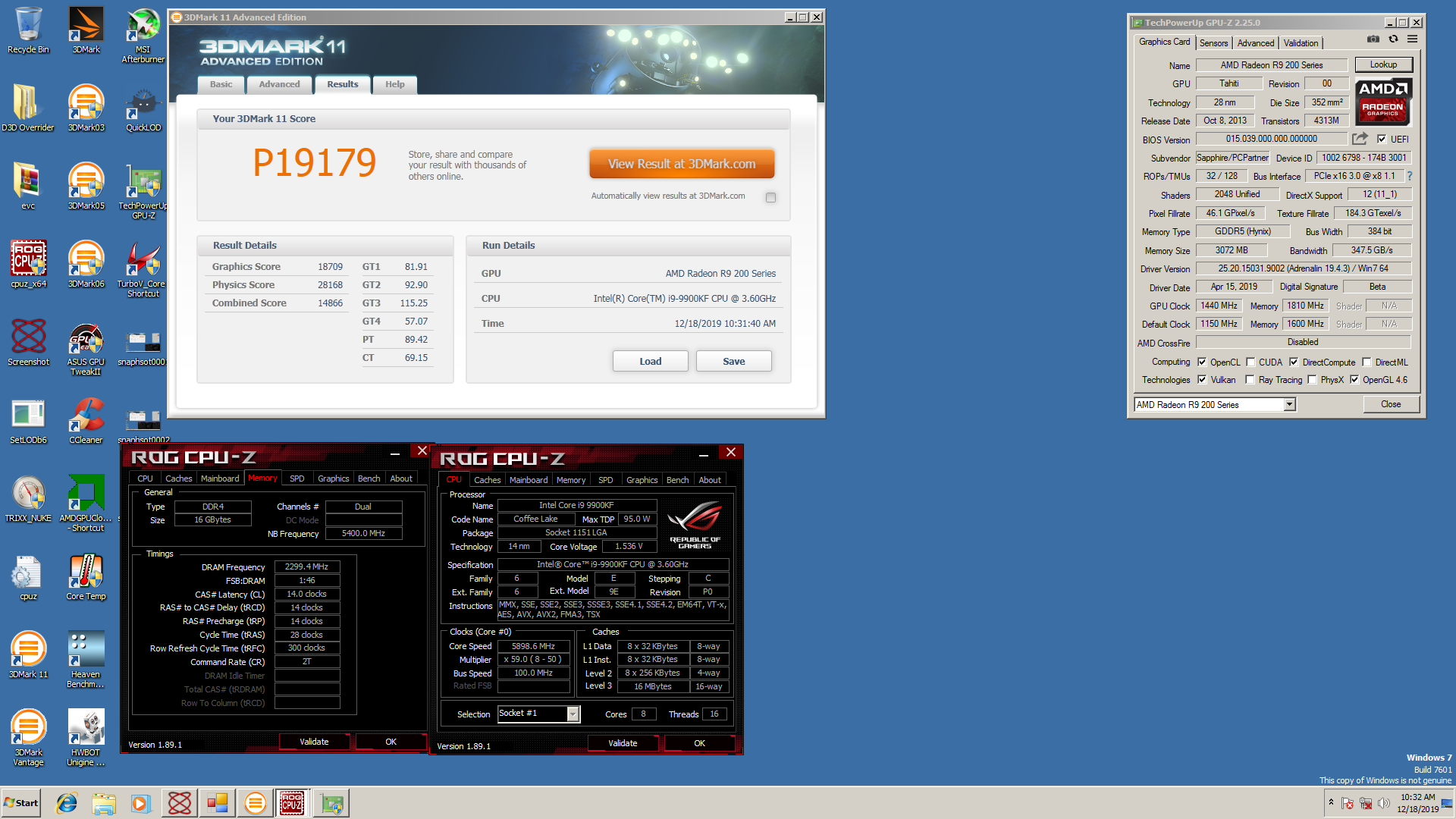
Task: Open the Recycle Bin desktop icon
Action: tap(28, 30)
